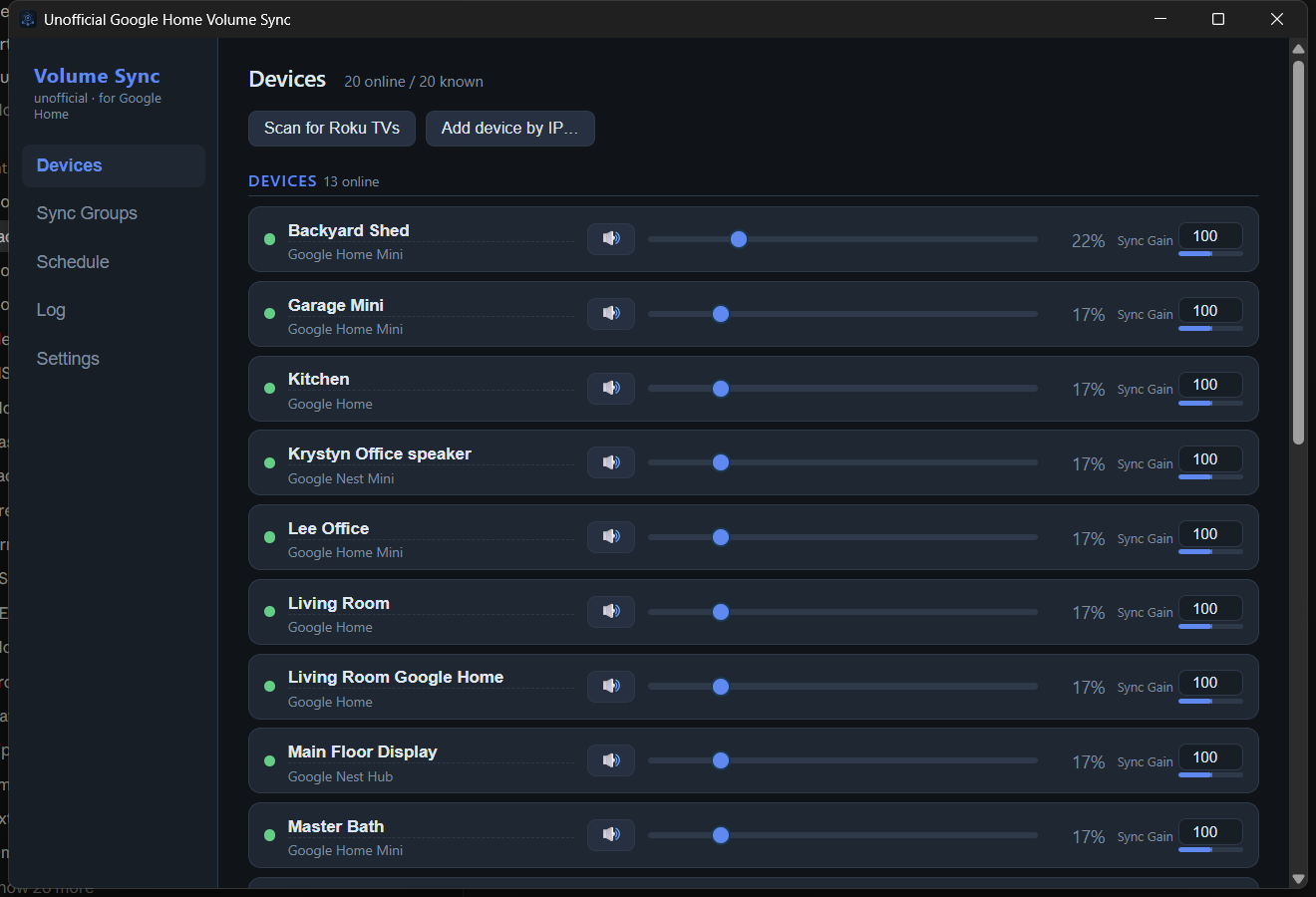The image size is (1316, 897).
Task: Click the Living Room volume slider
Action: tap(842, 612)
